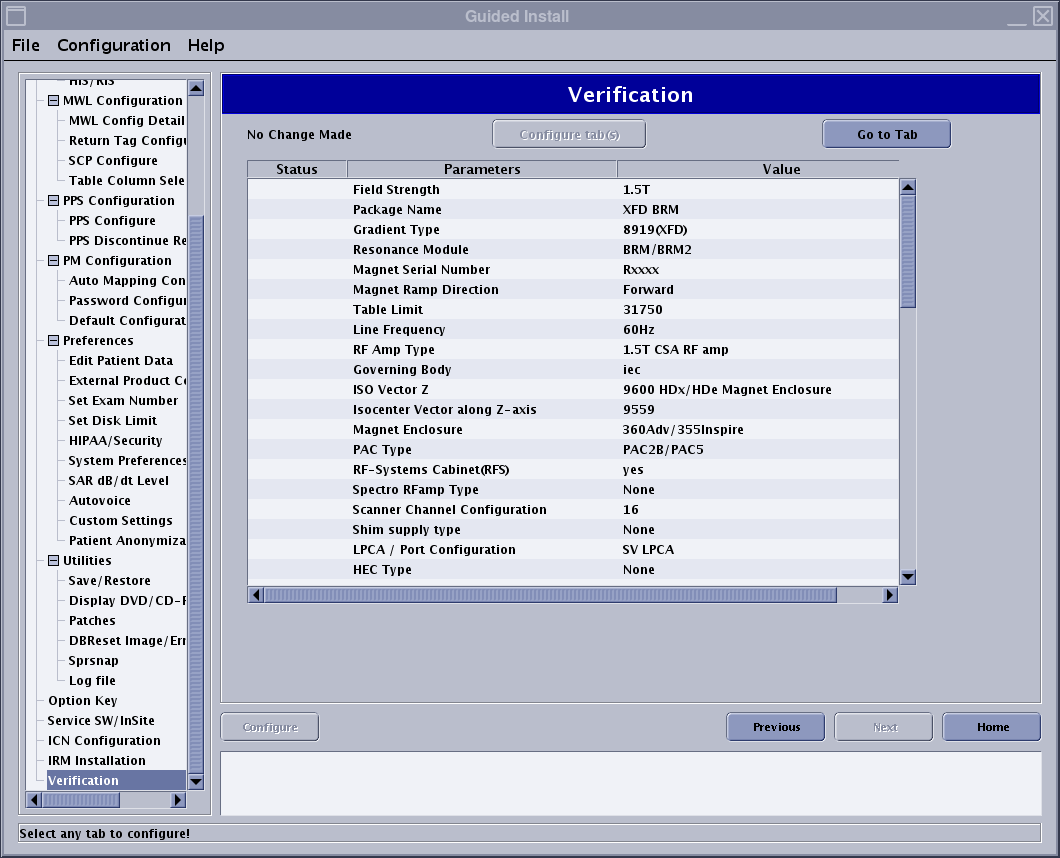This screenshot has width=1060, height=858.
Task: Open the Help menu
Action: coord(206,45)
